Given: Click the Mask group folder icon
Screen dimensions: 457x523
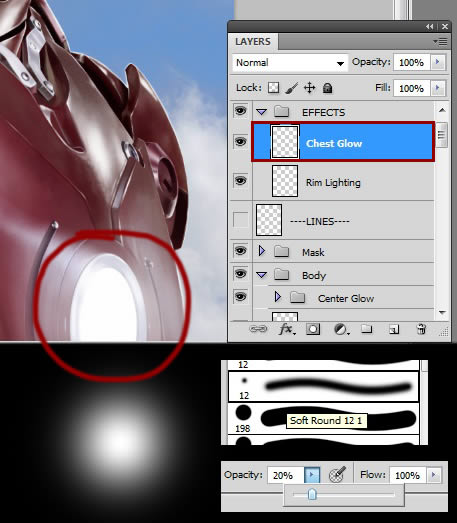Looking at the screenshot, I should click(282, 251).
